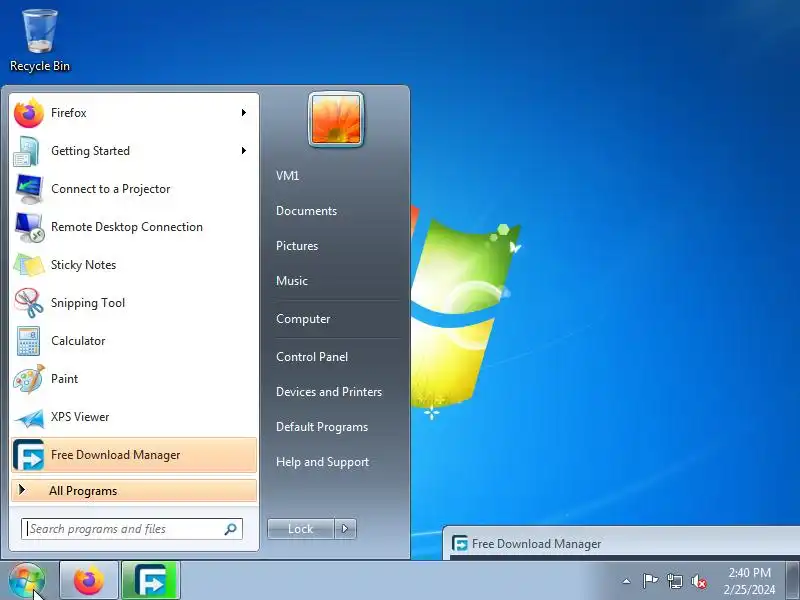Click the Lock button
The image size is (800, 600).
pyautogui.click(x=301, y=529)
